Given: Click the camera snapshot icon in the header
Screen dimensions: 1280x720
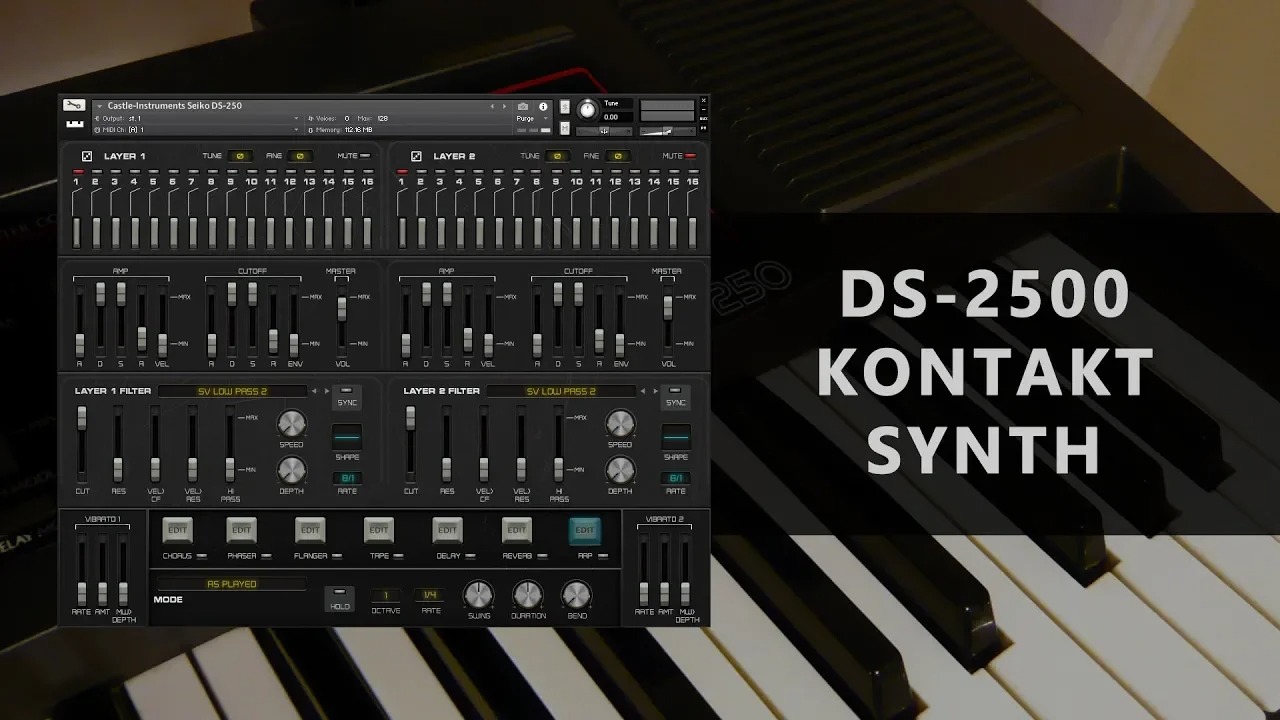Looking at the screenshot, I should (x=525, y=106).
